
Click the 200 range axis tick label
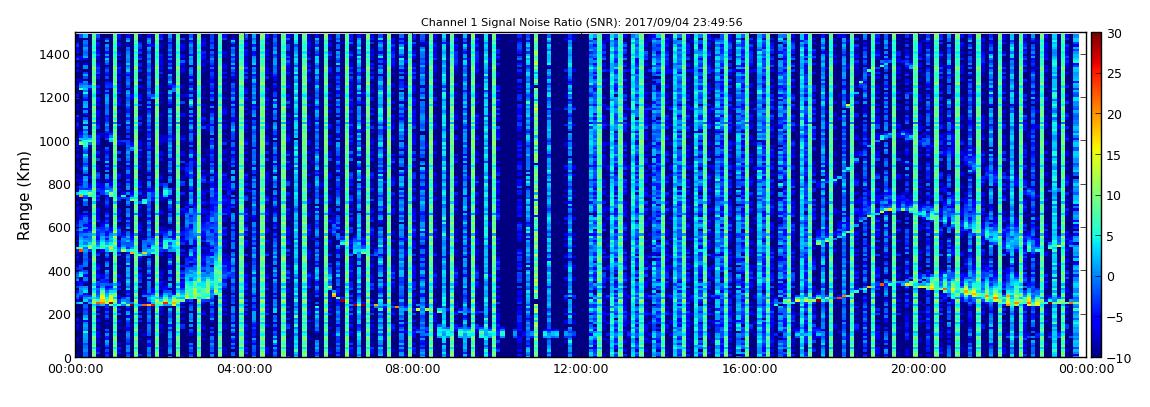pos(59,315)
